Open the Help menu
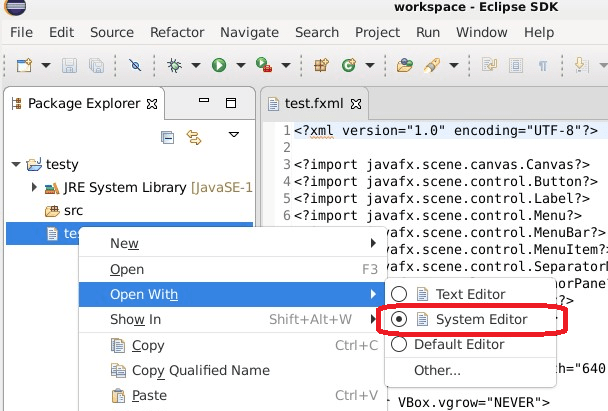This screenshot has width=608, height=411. [539, 33]
